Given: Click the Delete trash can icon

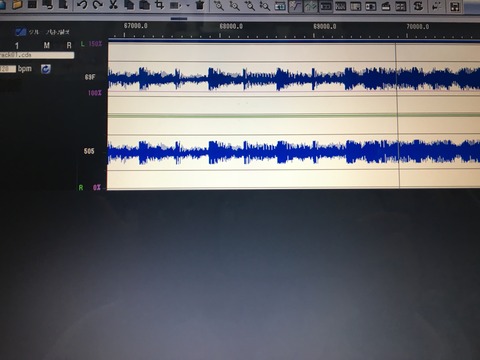Looking at the screenshot, I should pos(200,5).
